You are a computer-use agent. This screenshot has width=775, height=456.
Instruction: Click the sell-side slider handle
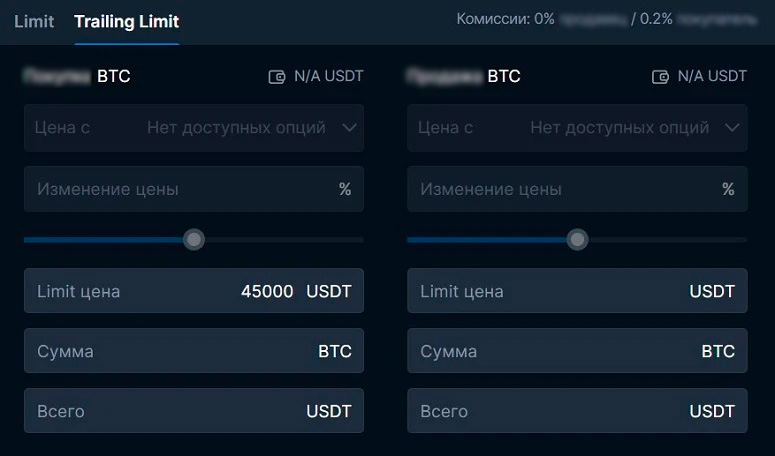point(577,240)
